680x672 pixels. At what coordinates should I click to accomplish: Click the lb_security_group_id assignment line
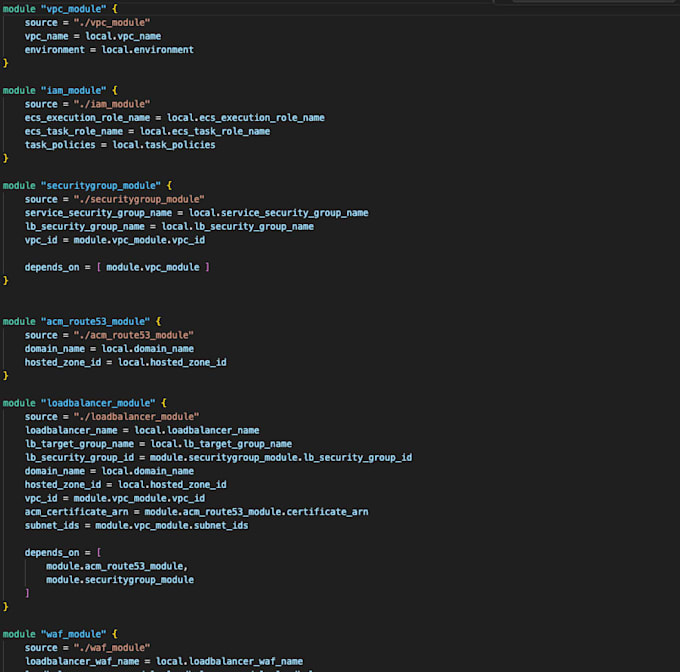[x=219, y=457]
